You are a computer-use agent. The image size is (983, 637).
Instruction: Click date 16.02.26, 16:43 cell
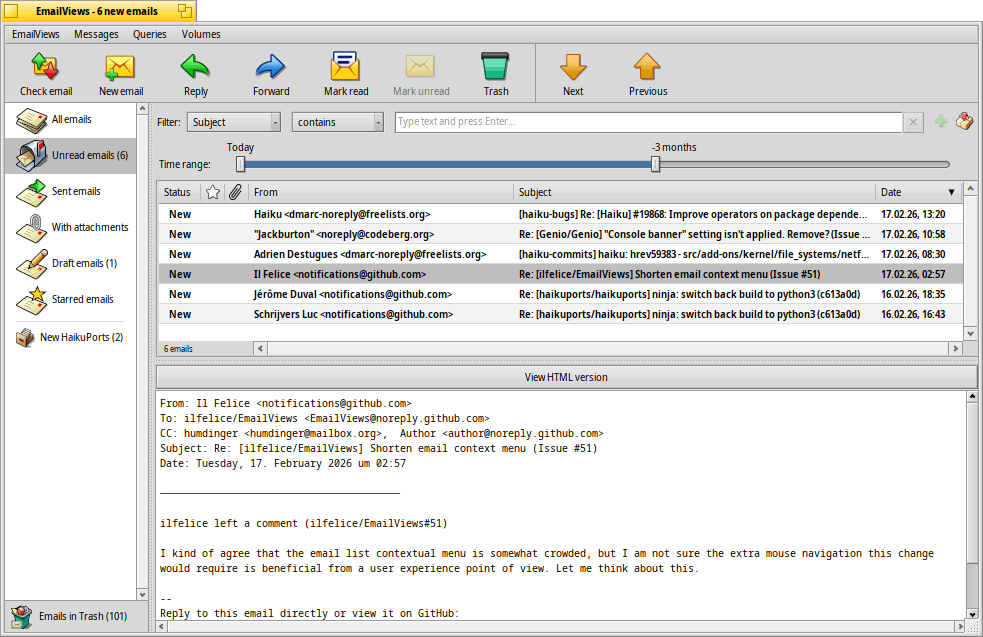[x=913, y=315]
